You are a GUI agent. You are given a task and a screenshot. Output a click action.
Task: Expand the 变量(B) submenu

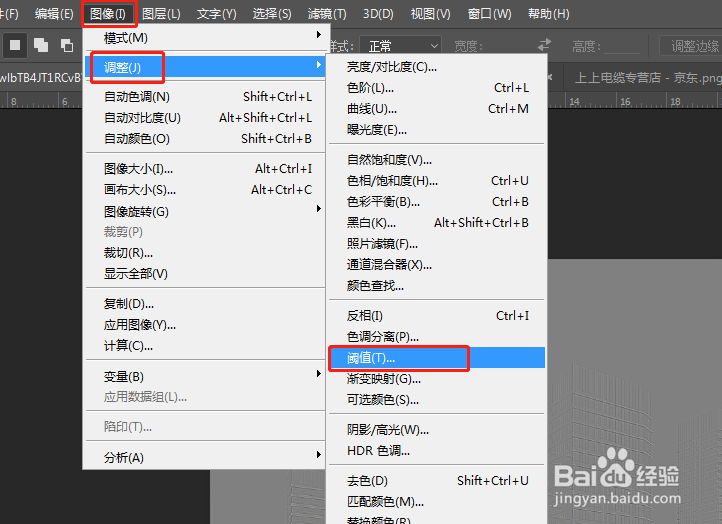[x=205, y=377]
